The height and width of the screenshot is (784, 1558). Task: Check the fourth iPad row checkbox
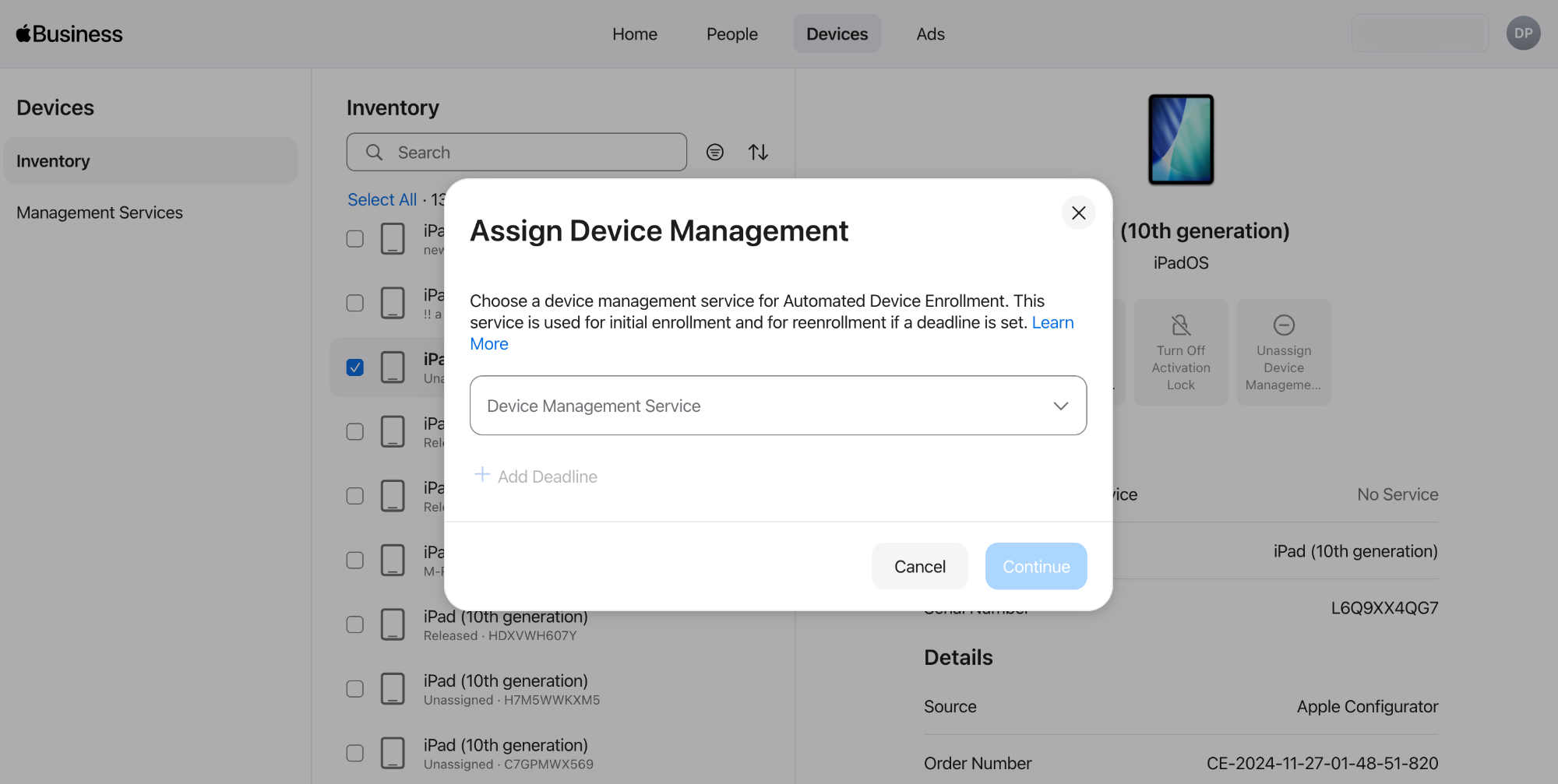click(354, 431)
